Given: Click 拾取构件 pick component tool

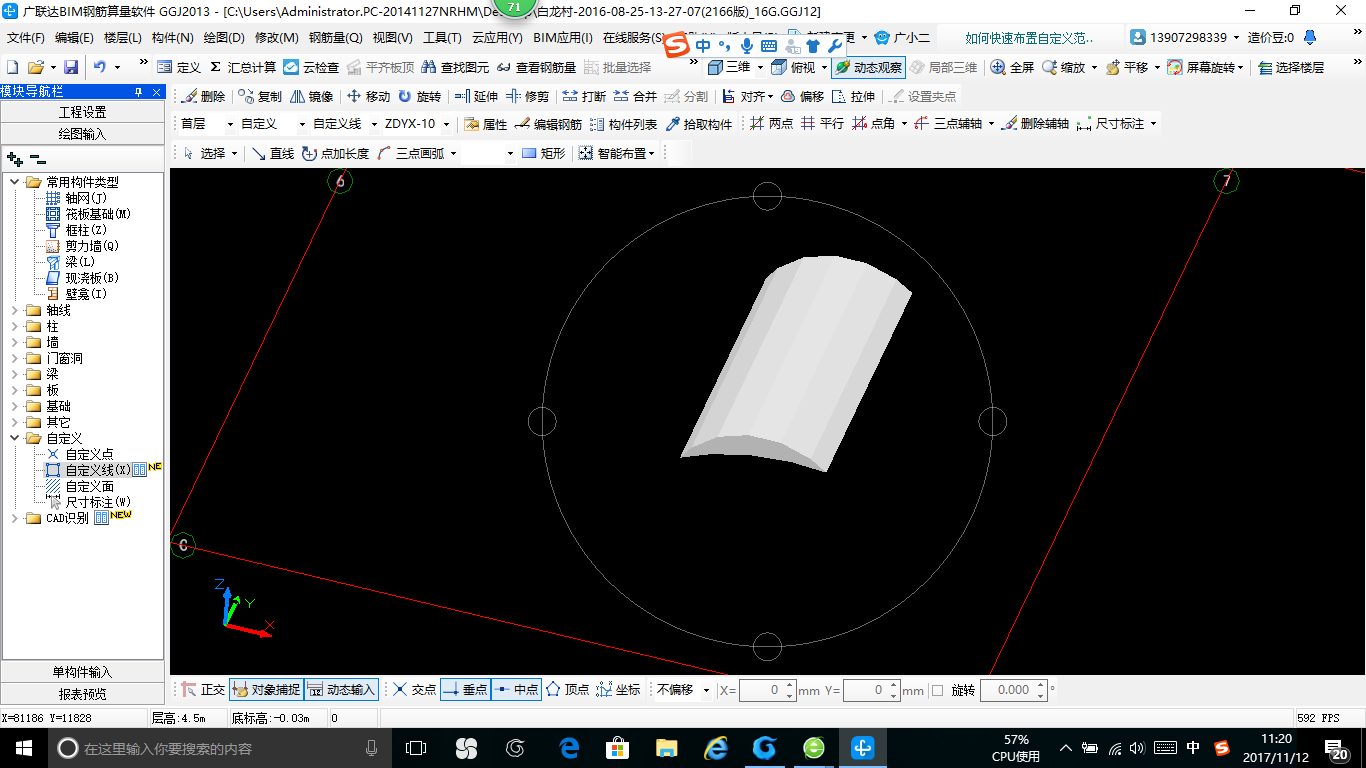Looking at the screenshot, I should [698, 124].
